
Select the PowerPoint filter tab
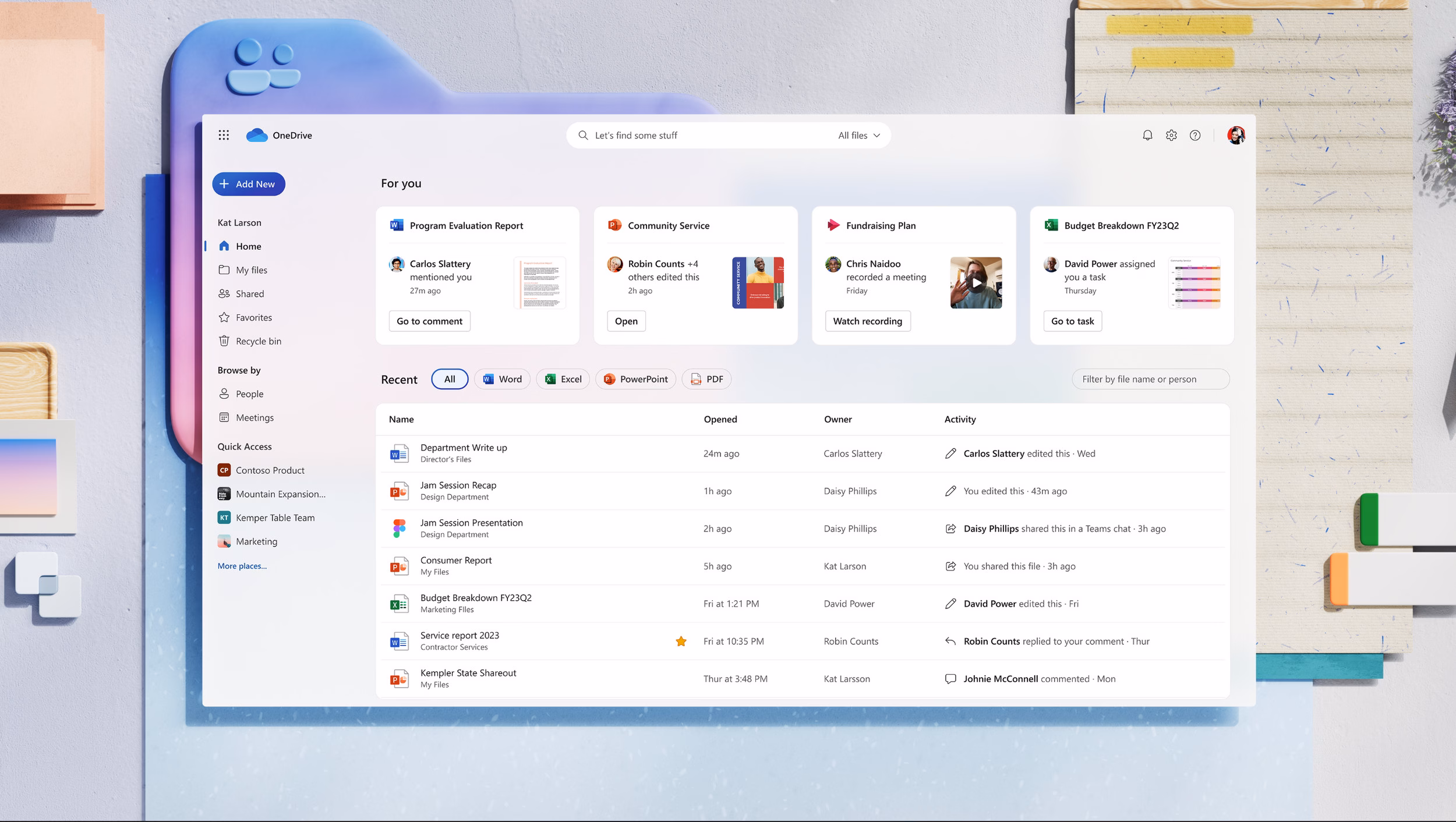coord(635,379)
